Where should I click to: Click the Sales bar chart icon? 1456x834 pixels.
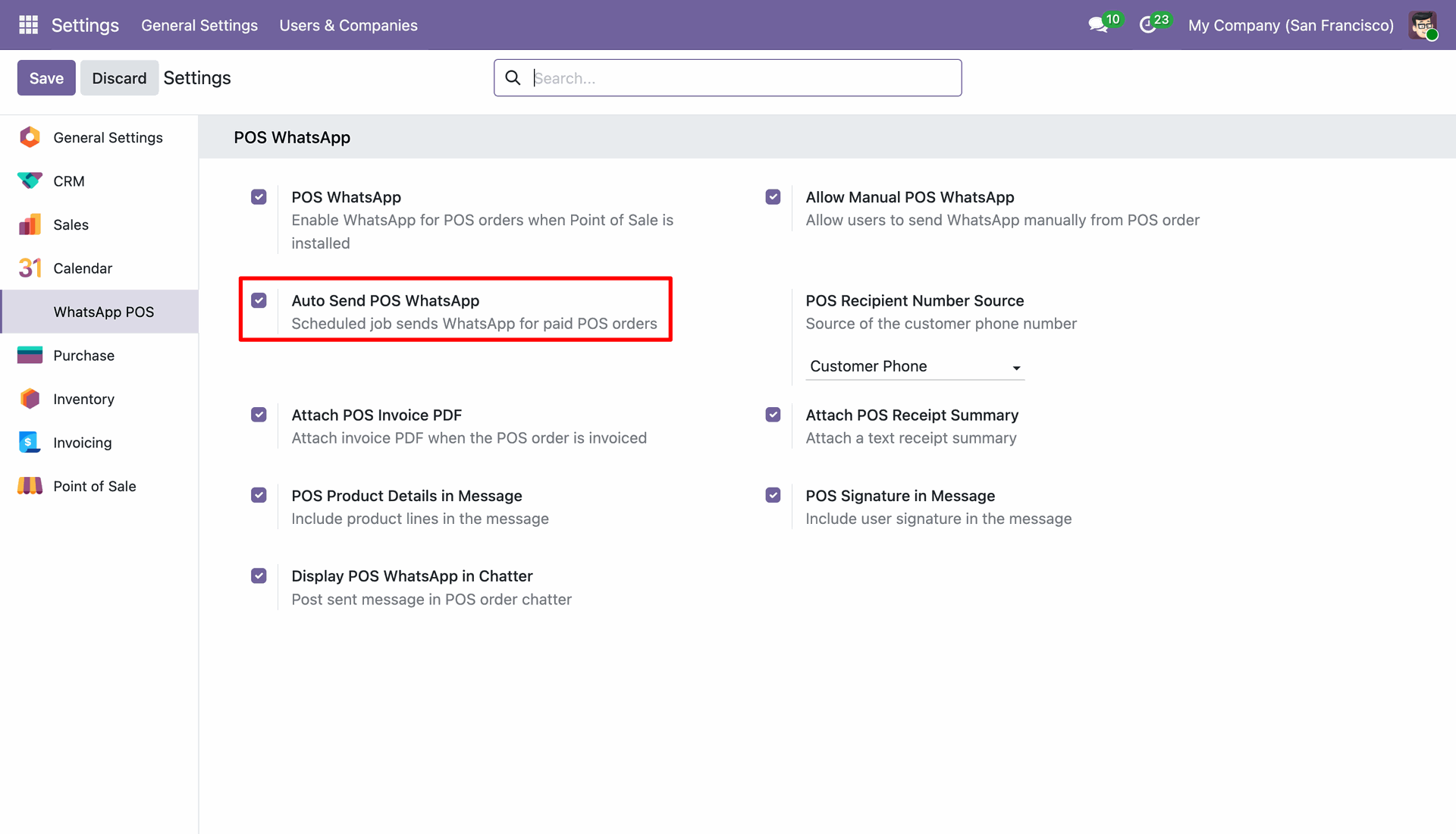tap(30, 224)
